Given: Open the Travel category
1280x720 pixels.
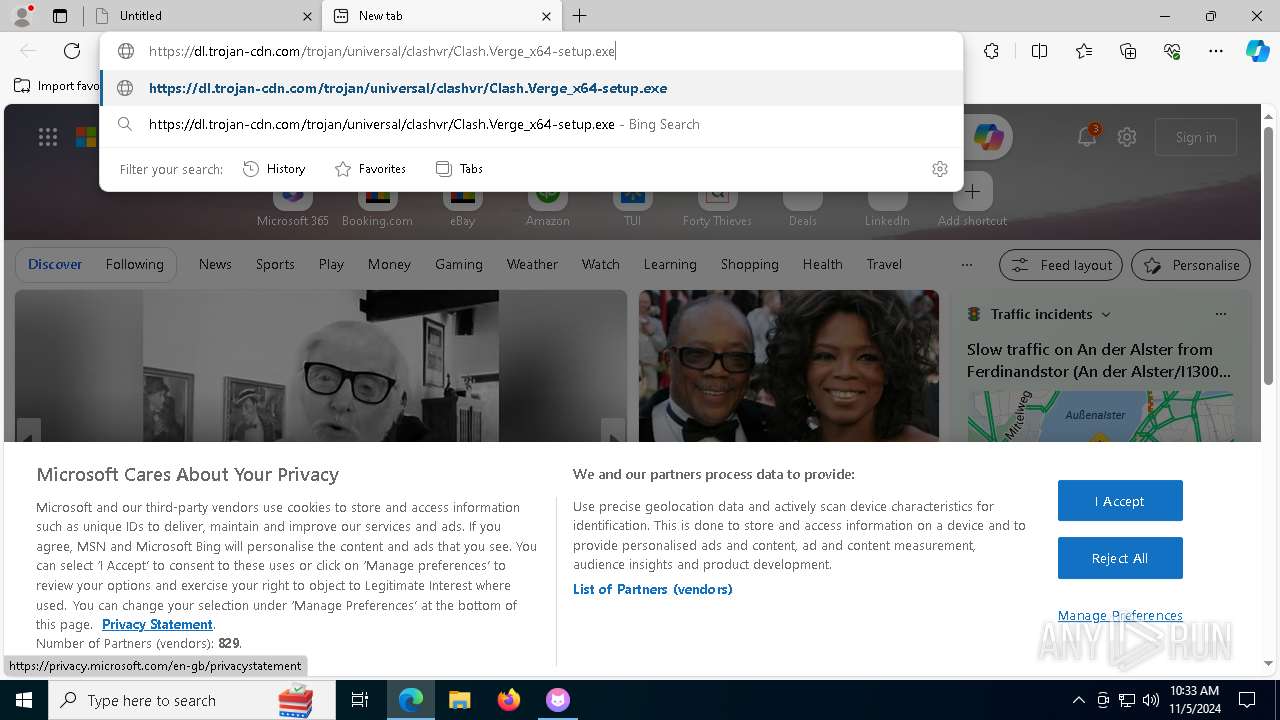Looking at the screenshot, I should [x=884, y=264].
